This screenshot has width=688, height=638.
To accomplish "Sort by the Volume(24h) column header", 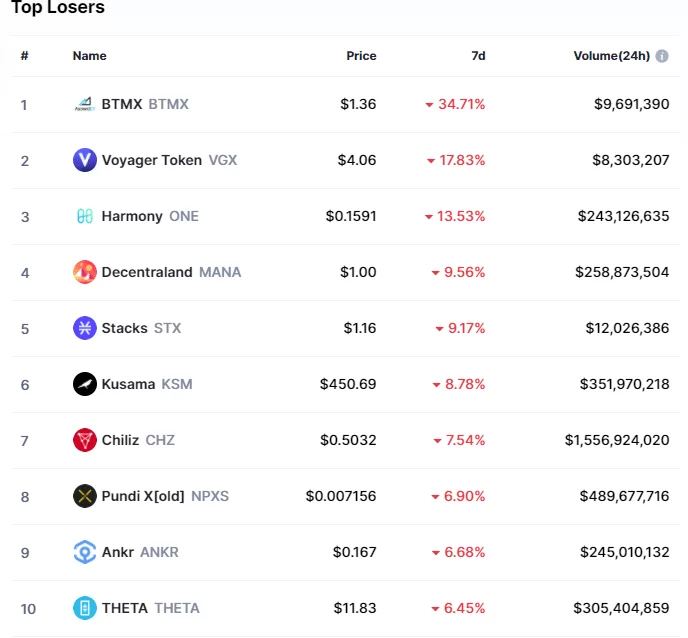I will (x=610, y=56).
